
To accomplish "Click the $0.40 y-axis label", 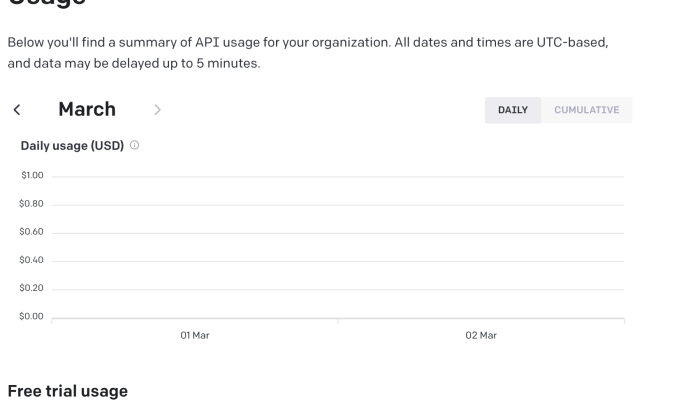I will click(x=31, y=260).
